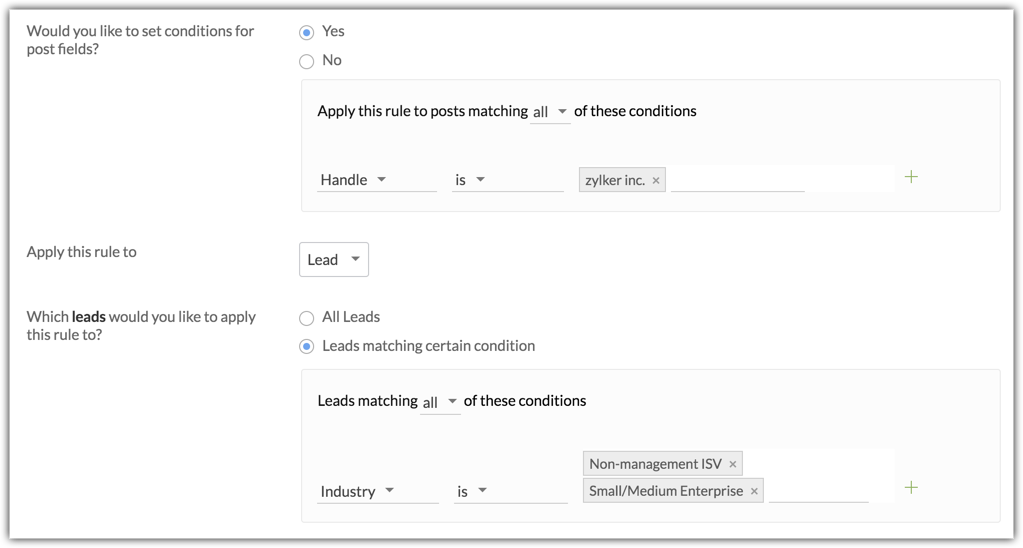Open the Industry field dropdown
This screenshot has width=1023, height=548.
(x=377, y=491)
